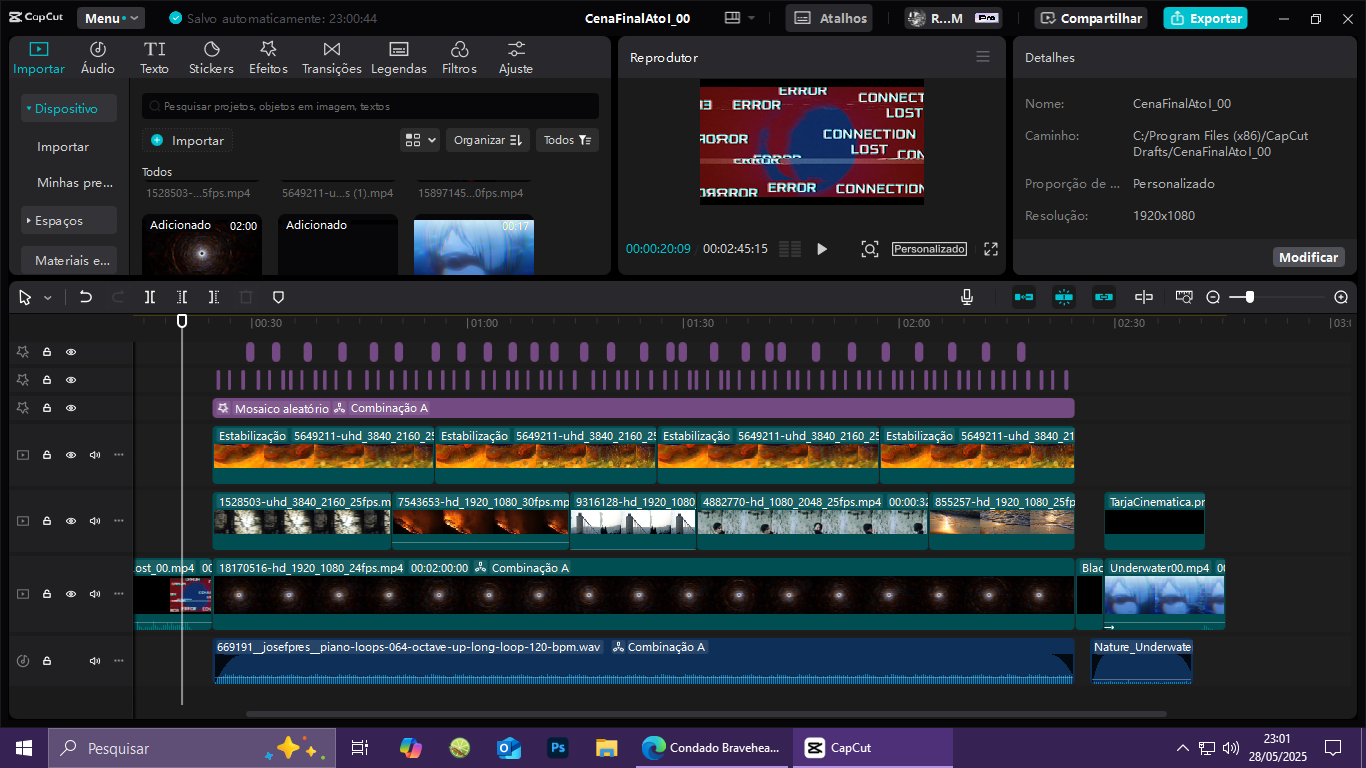
Task: Click the Undo arrow in timeline toolbar
Action: pyautogui.click(x=86, y=297)
